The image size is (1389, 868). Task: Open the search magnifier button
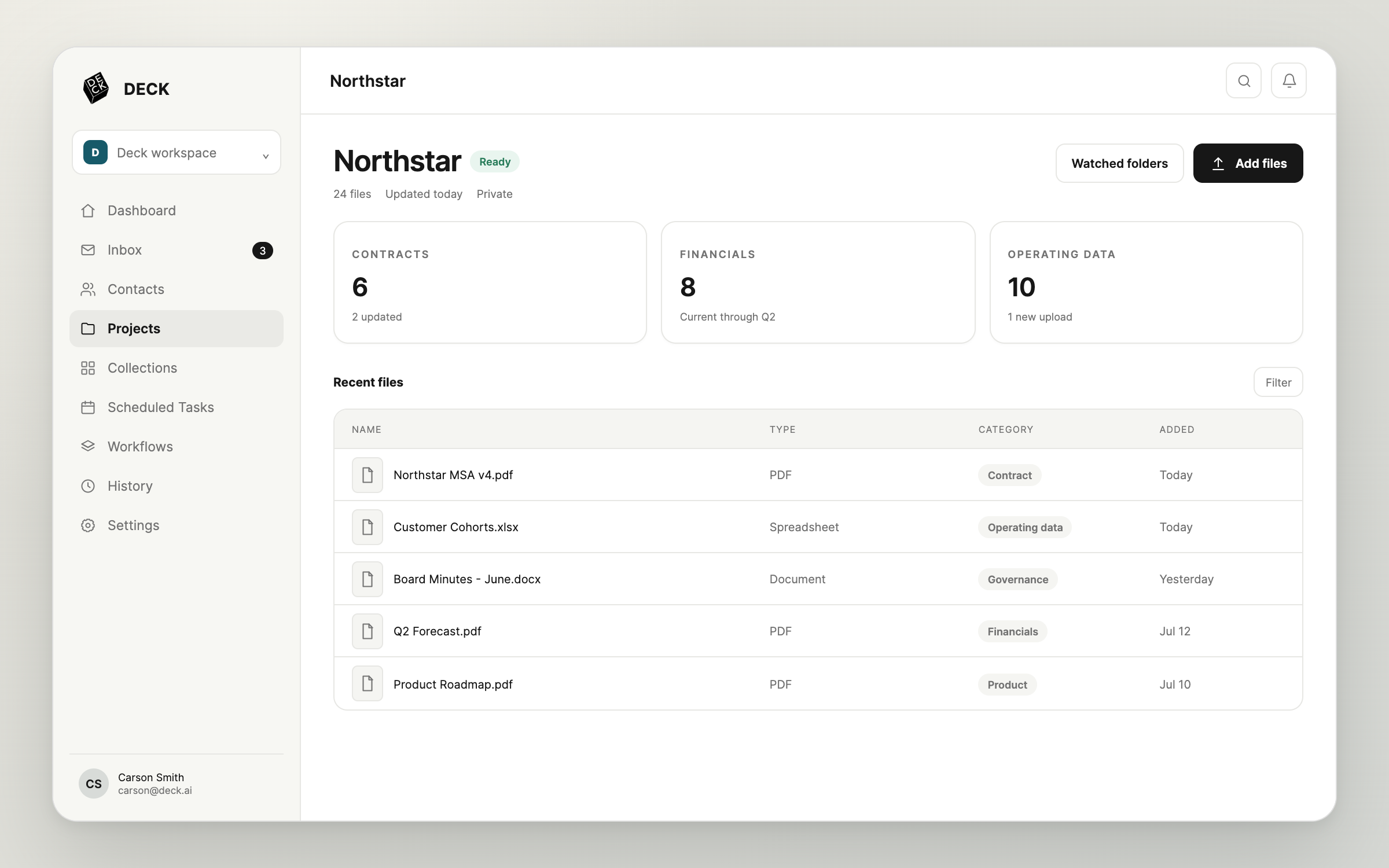click(x=1244, y=80)
